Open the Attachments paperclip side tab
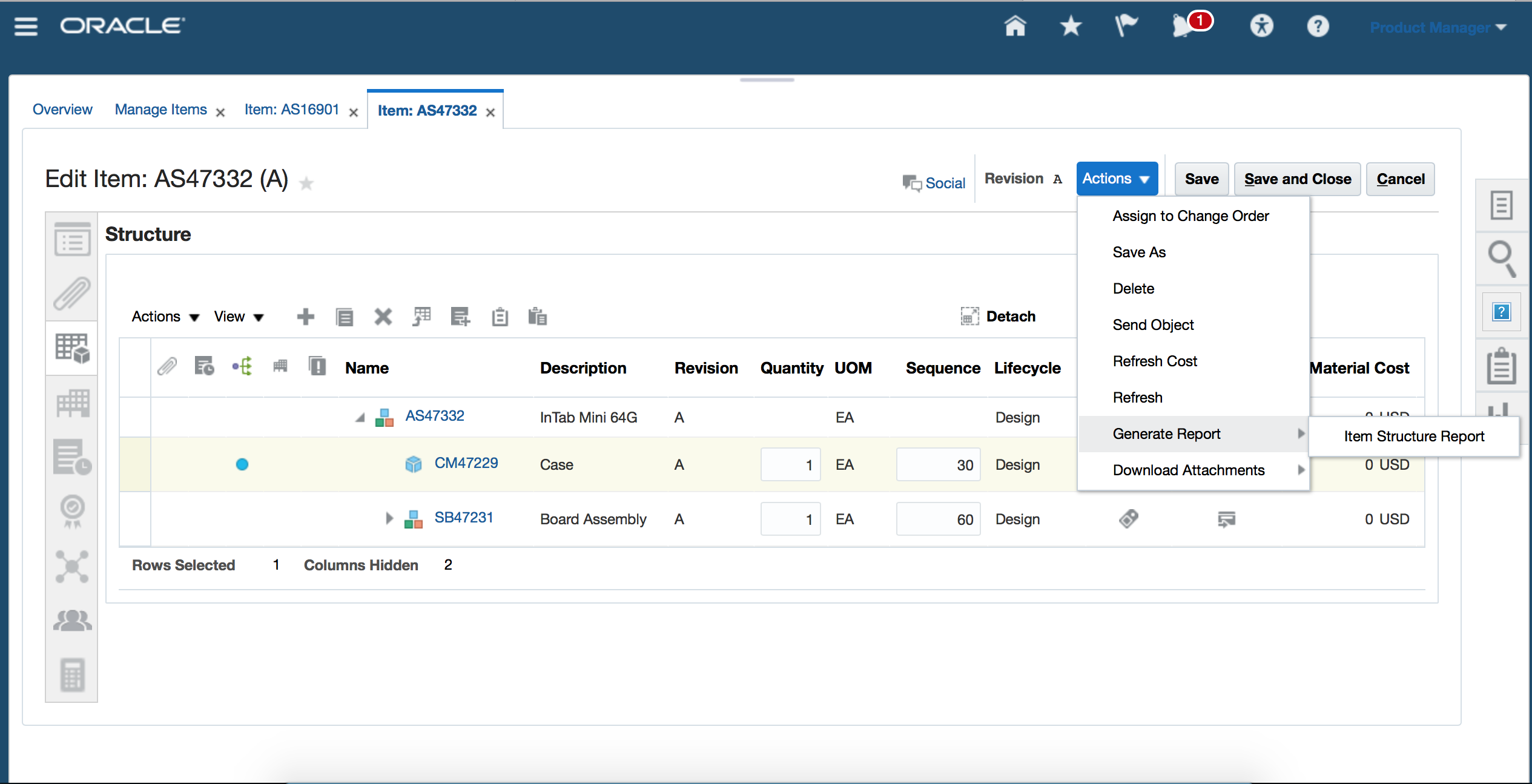Viewport: 1532px width, 784px height. point(72,294)
